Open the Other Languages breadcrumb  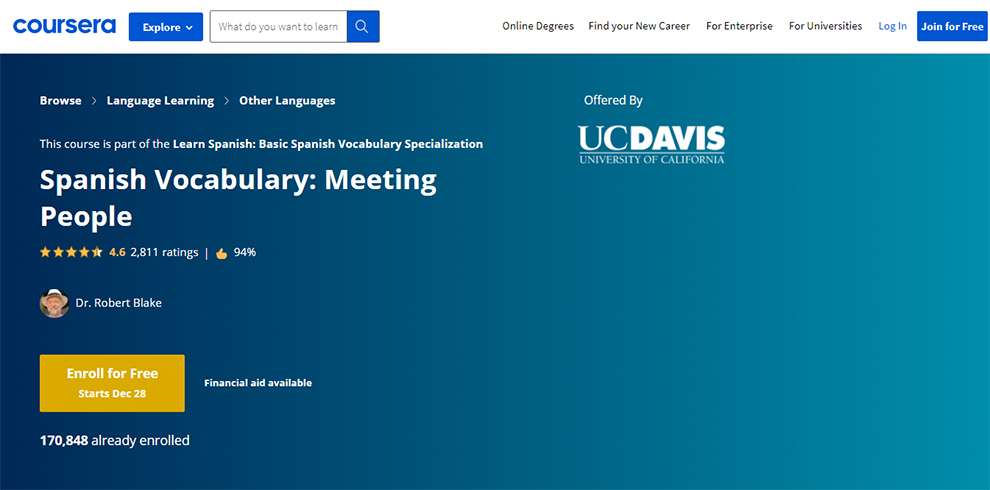pyautogui.click(x=287, y=100)
